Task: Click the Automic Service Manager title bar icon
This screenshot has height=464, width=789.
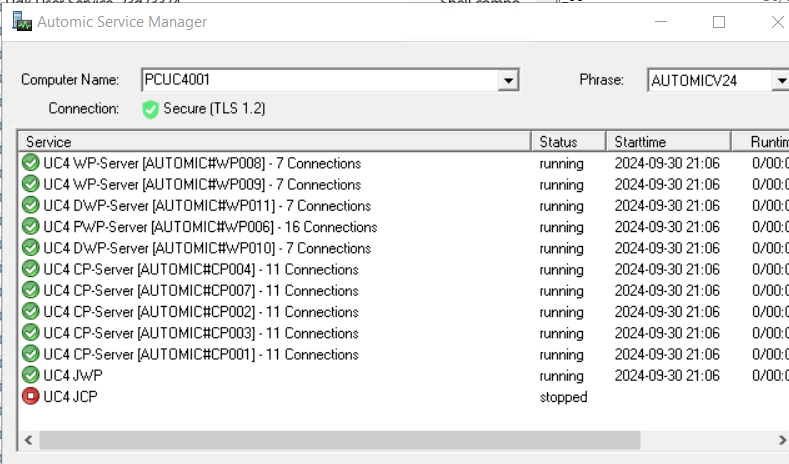Action: (x=22, y=22)
